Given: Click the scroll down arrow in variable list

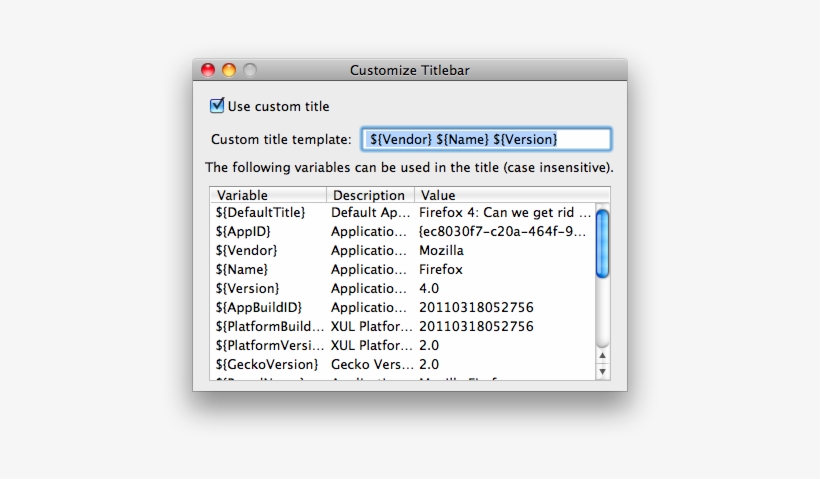Looking at the screenshot, I should tap(602, 371).
